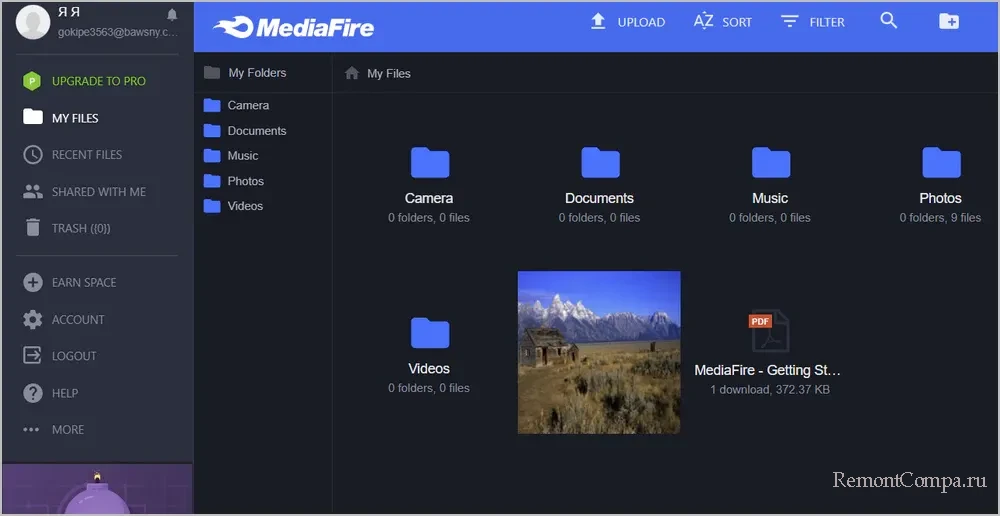The width and height of the screenshot is (1000, 516).
Task: Open the search magnifier icon
Action: click(888, 21)
